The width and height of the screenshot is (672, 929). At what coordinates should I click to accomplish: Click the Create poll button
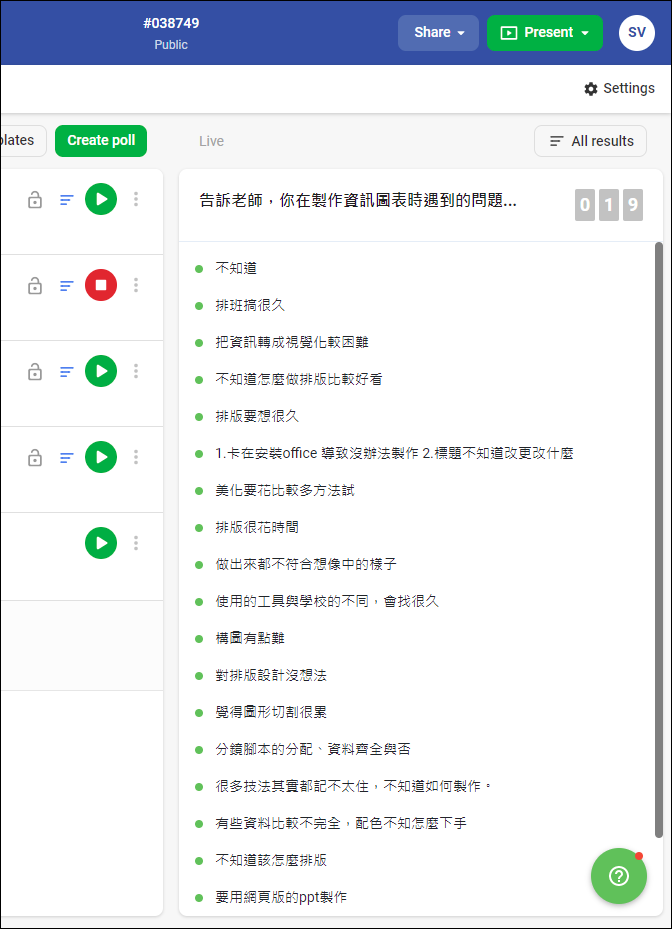(101, 141)
